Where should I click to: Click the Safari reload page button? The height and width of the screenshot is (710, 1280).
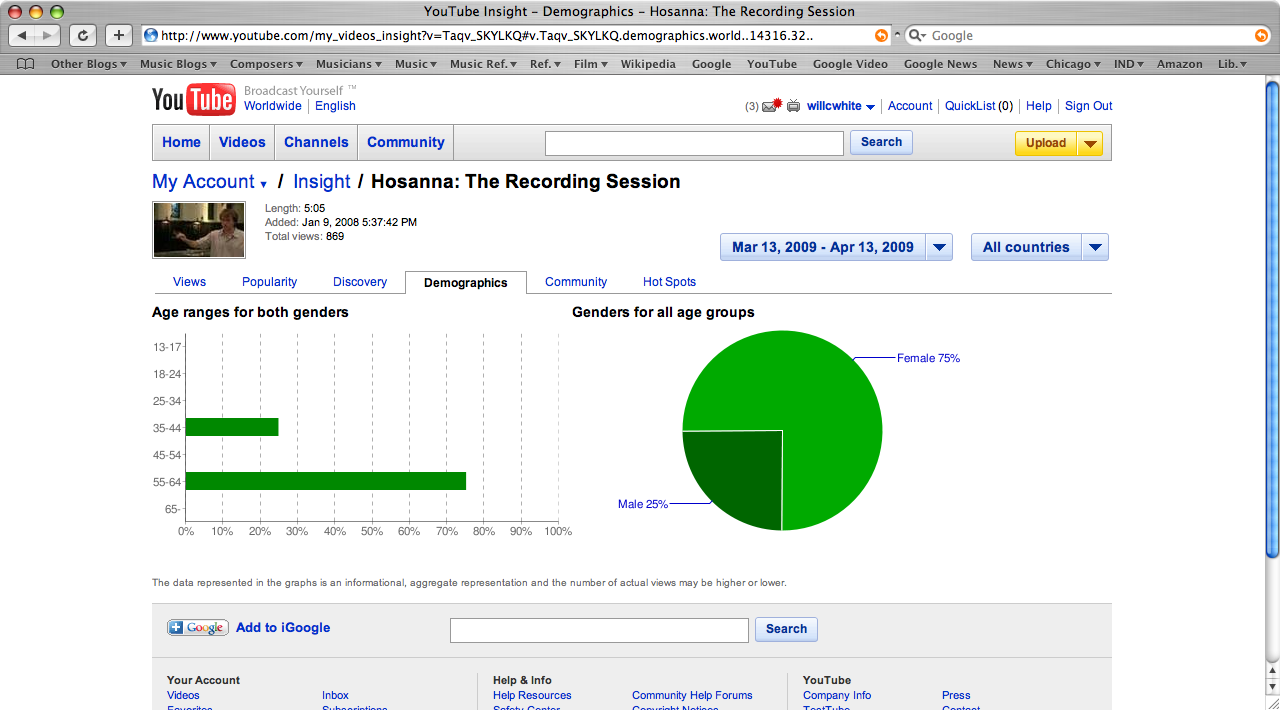(82, 35)
